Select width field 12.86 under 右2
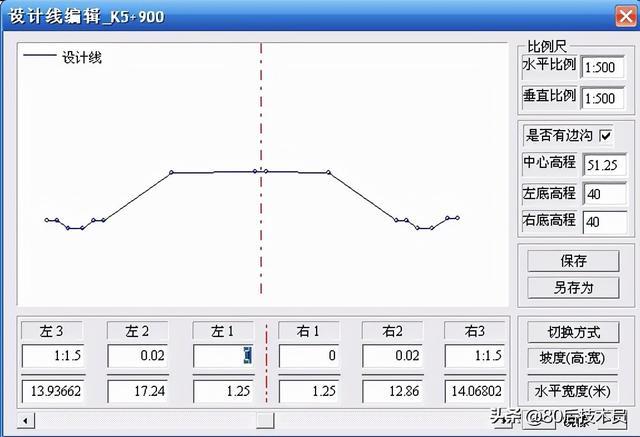The image size is (640, 437). (x=393, y=391)
